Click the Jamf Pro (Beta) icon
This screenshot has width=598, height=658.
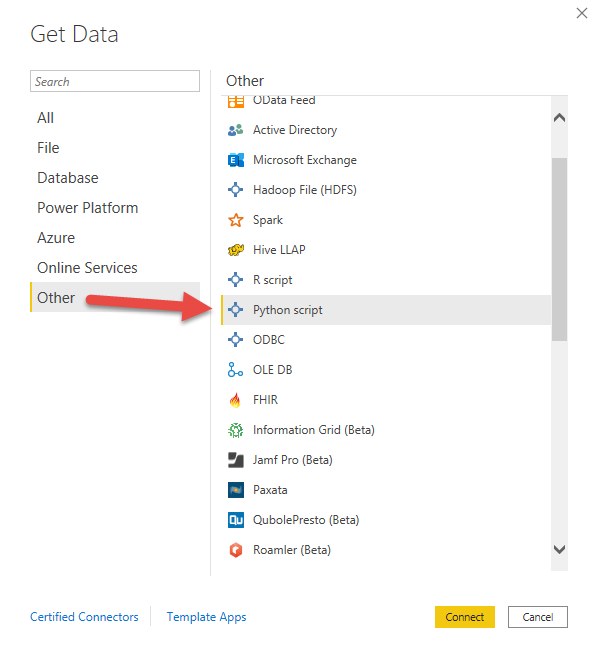[x=235, y=460]
